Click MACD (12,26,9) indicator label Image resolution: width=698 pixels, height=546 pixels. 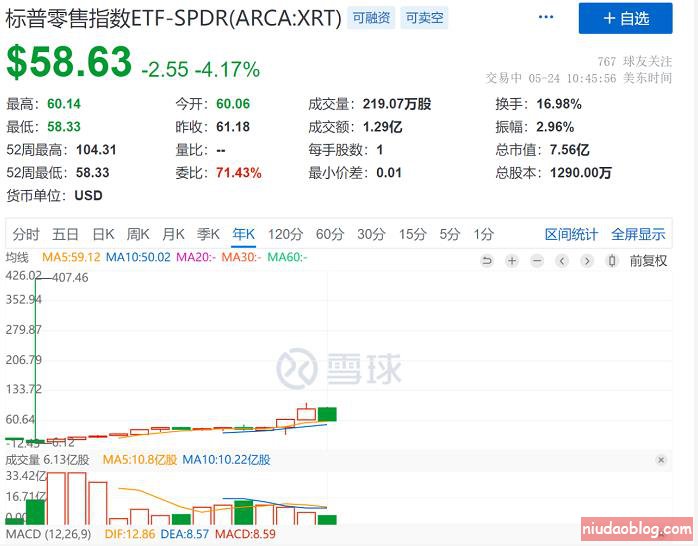coord(48,534)
